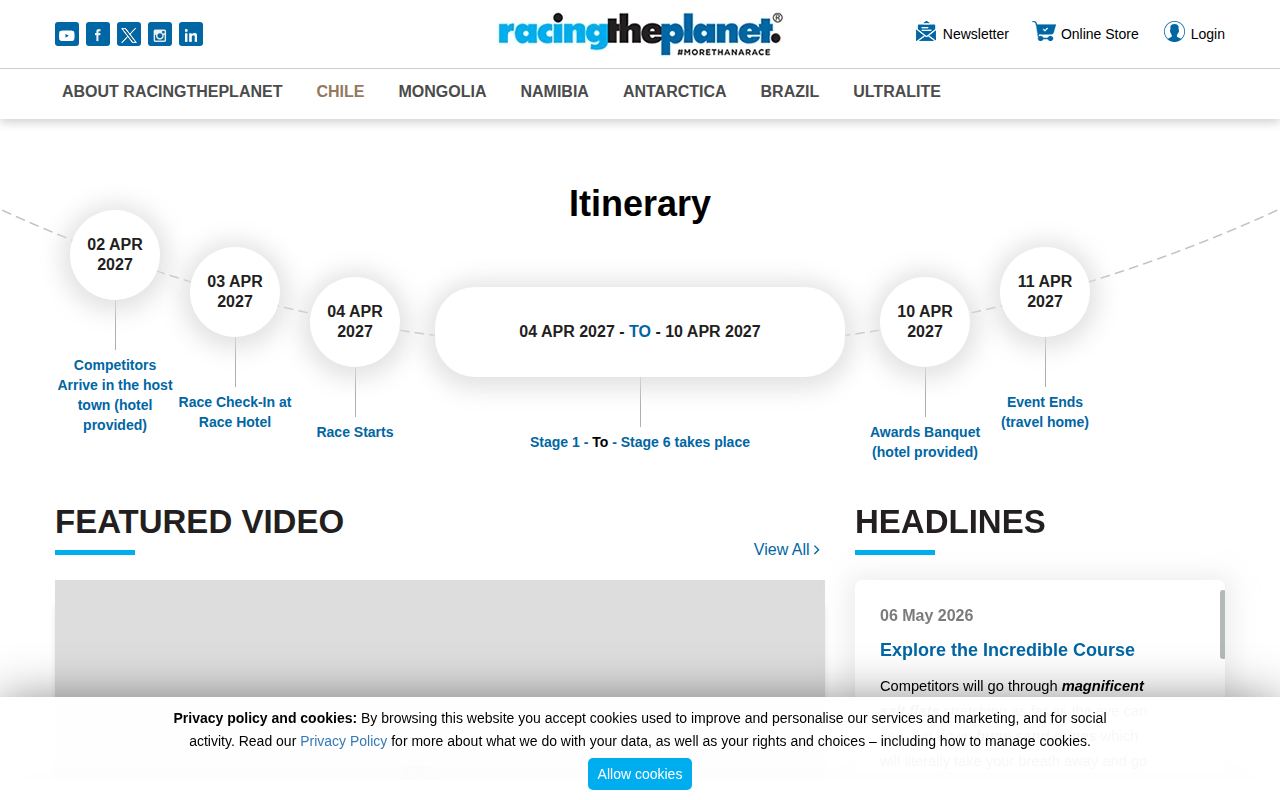Screen dimensions: 1280x800
Task: Select the Mongolia menu item
Action: pyautogui.click(x=442, y=91)
